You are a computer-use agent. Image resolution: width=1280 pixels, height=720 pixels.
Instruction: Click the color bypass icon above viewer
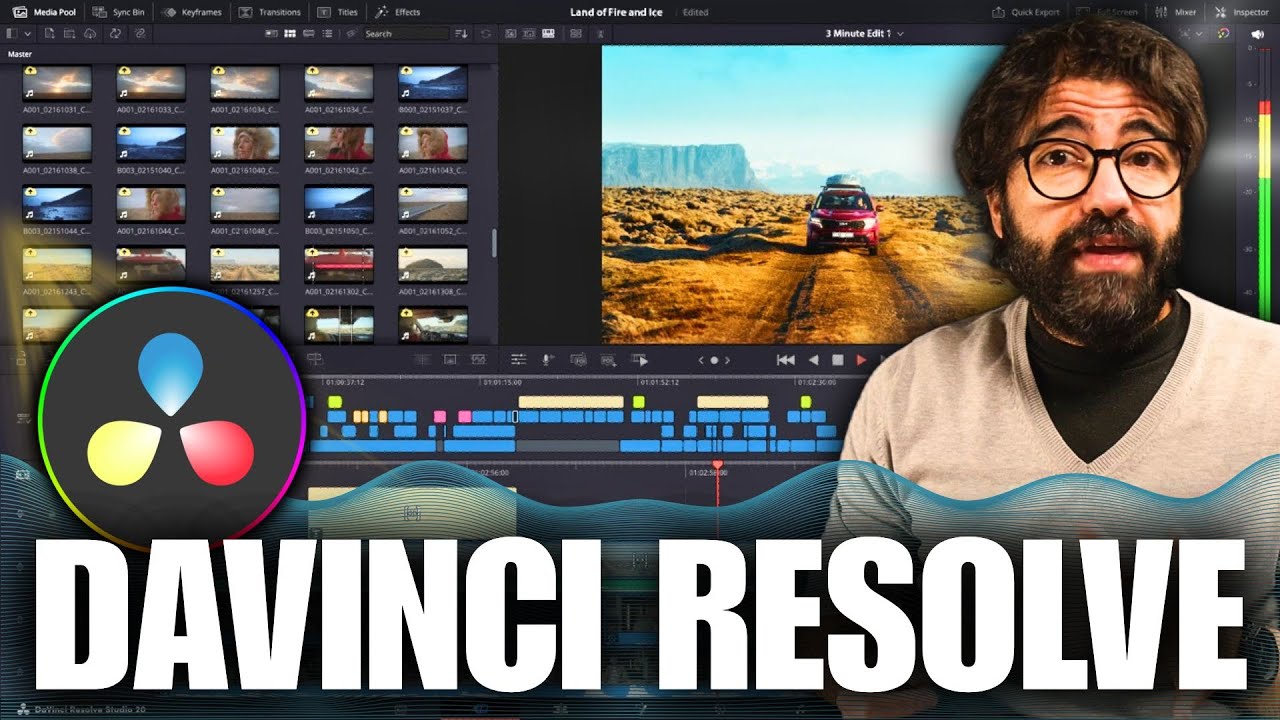1223,34
